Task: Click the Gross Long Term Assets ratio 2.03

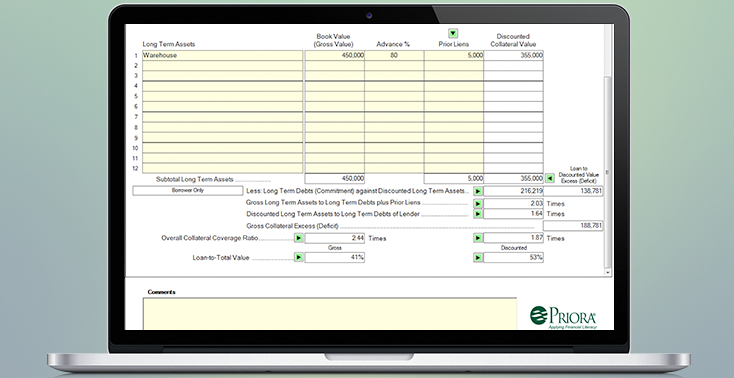Action: tap(514, 204)
